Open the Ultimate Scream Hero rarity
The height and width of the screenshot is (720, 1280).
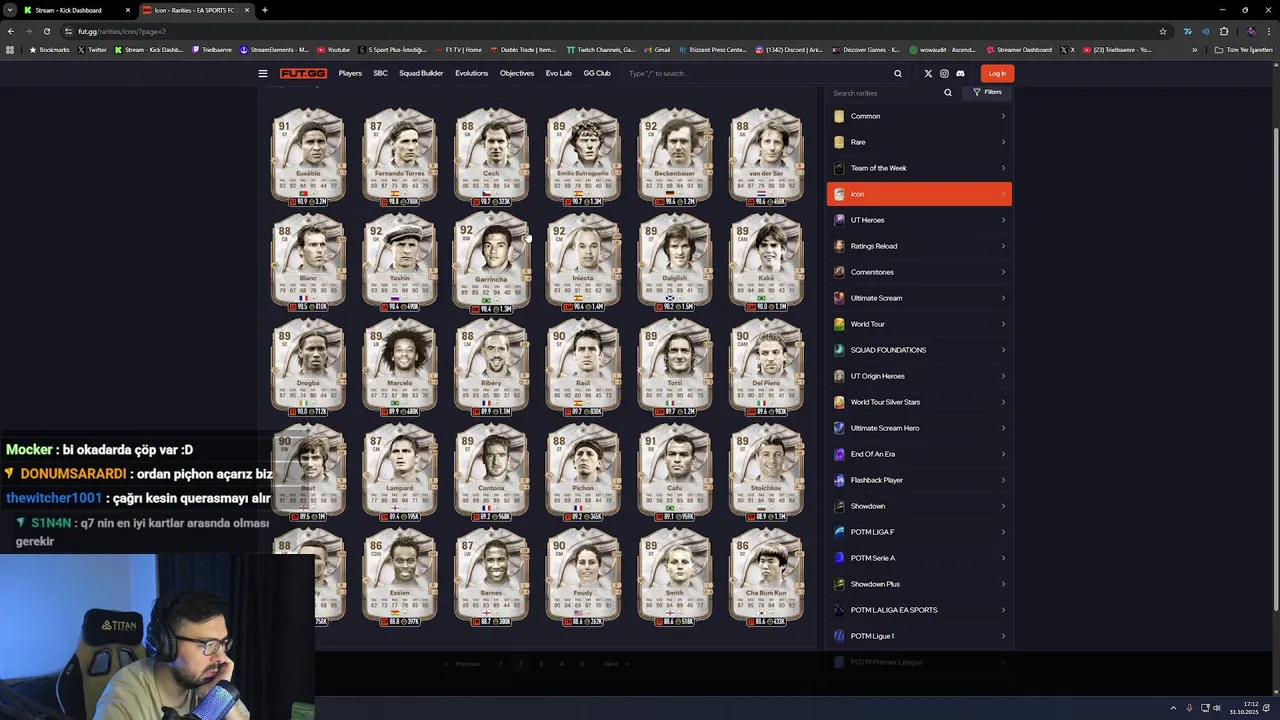point(919,428)
